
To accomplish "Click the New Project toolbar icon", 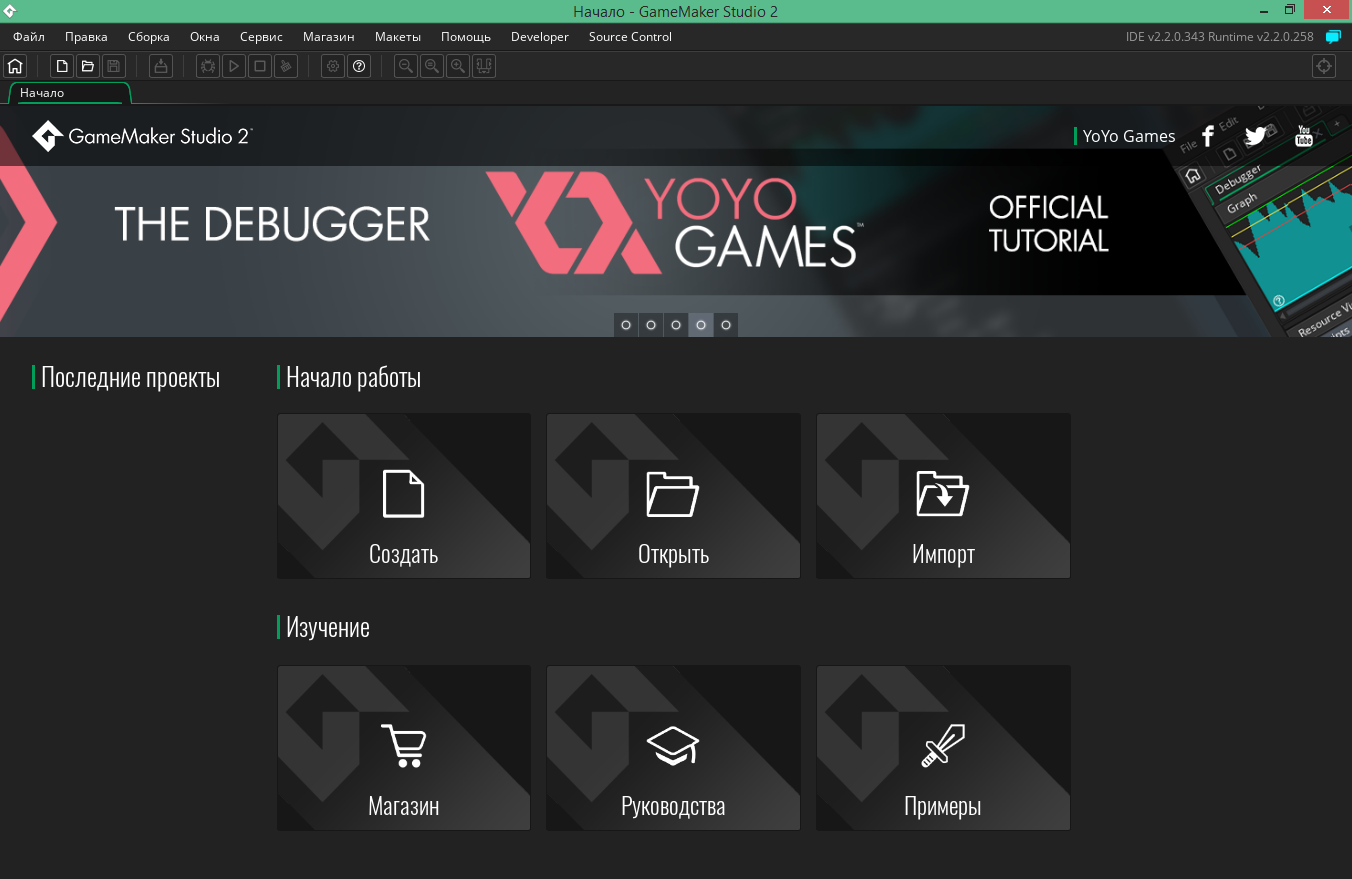I will [x=62, y=67].
